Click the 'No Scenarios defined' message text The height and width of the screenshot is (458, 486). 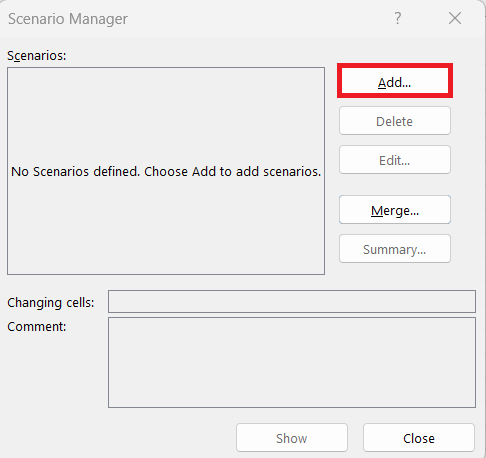[x=76, y=172]
